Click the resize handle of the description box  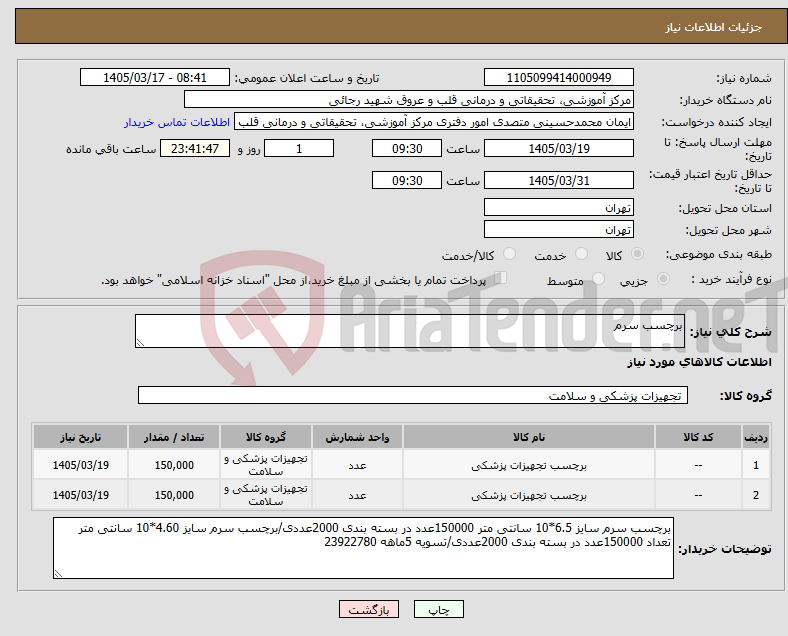click(x=140, y=342)
